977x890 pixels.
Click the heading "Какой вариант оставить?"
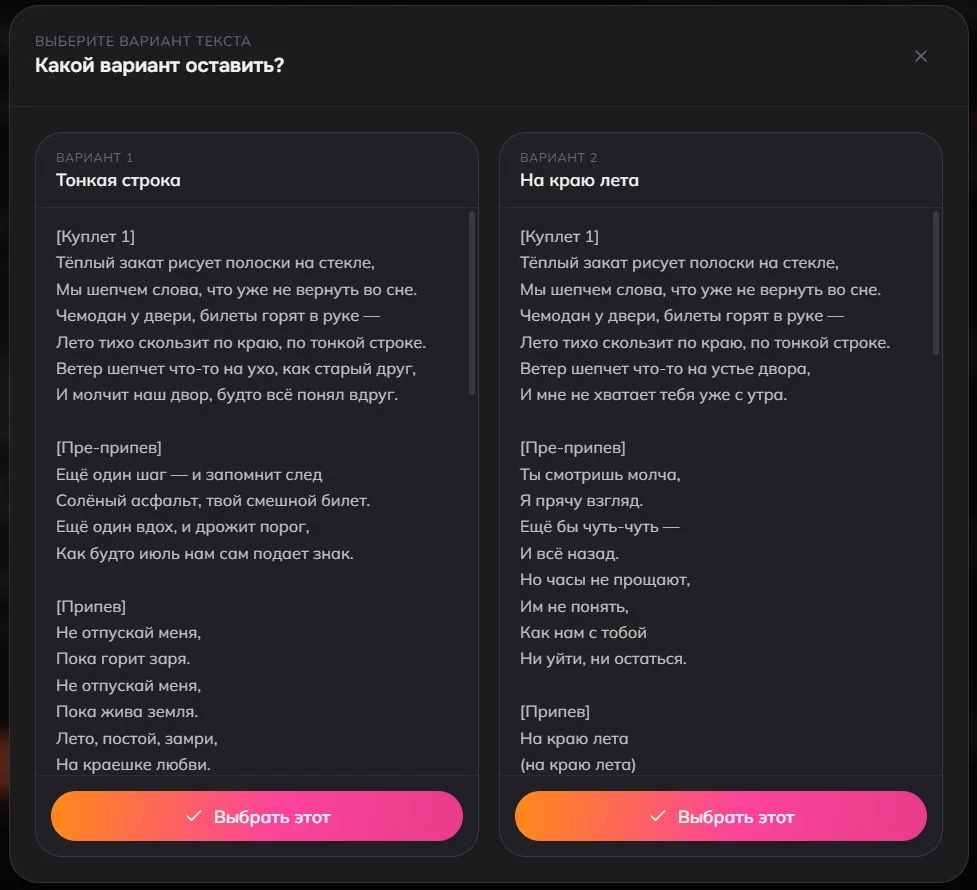(160, 65)
